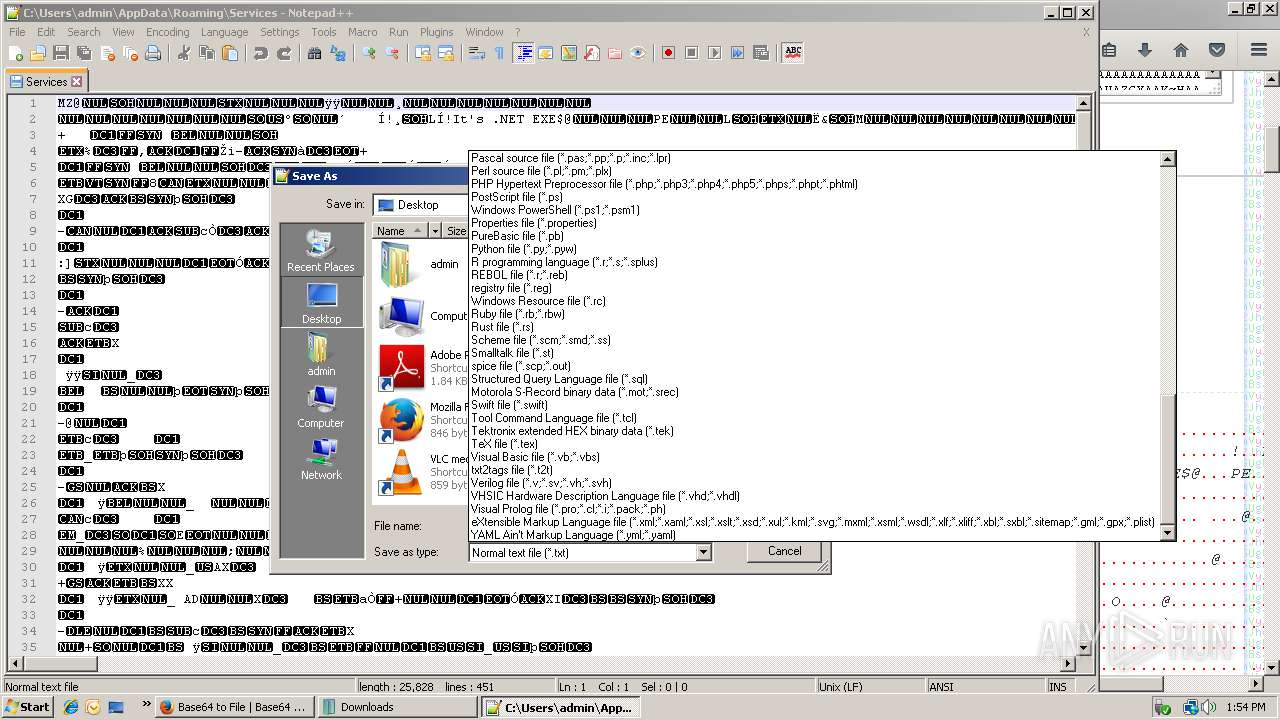Click the Redo arrow icon
Image resolution: width=1280 pixels, height=720 pixels.
(x=283, y=53)
